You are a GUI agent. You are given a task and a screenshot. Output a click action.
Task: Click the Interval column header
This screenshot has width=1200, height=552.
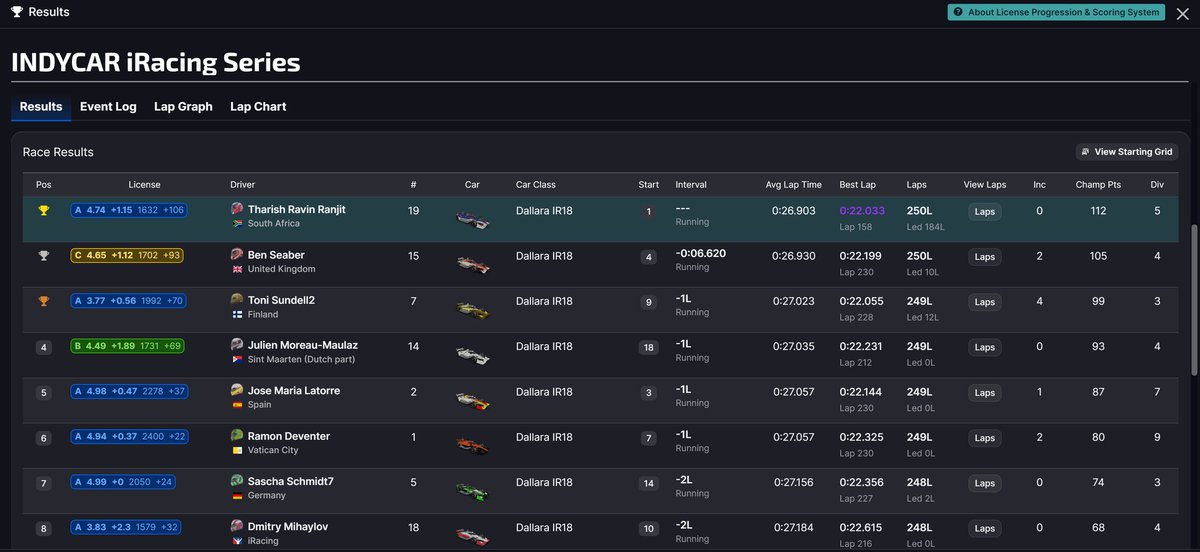pyautogui.click(x=691, y=185)
